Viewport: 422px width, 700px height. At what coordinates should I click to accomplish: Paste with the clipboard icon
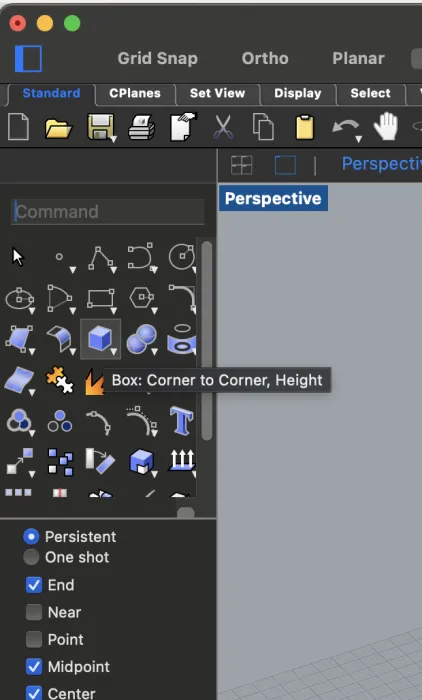(x=305, y=128)
